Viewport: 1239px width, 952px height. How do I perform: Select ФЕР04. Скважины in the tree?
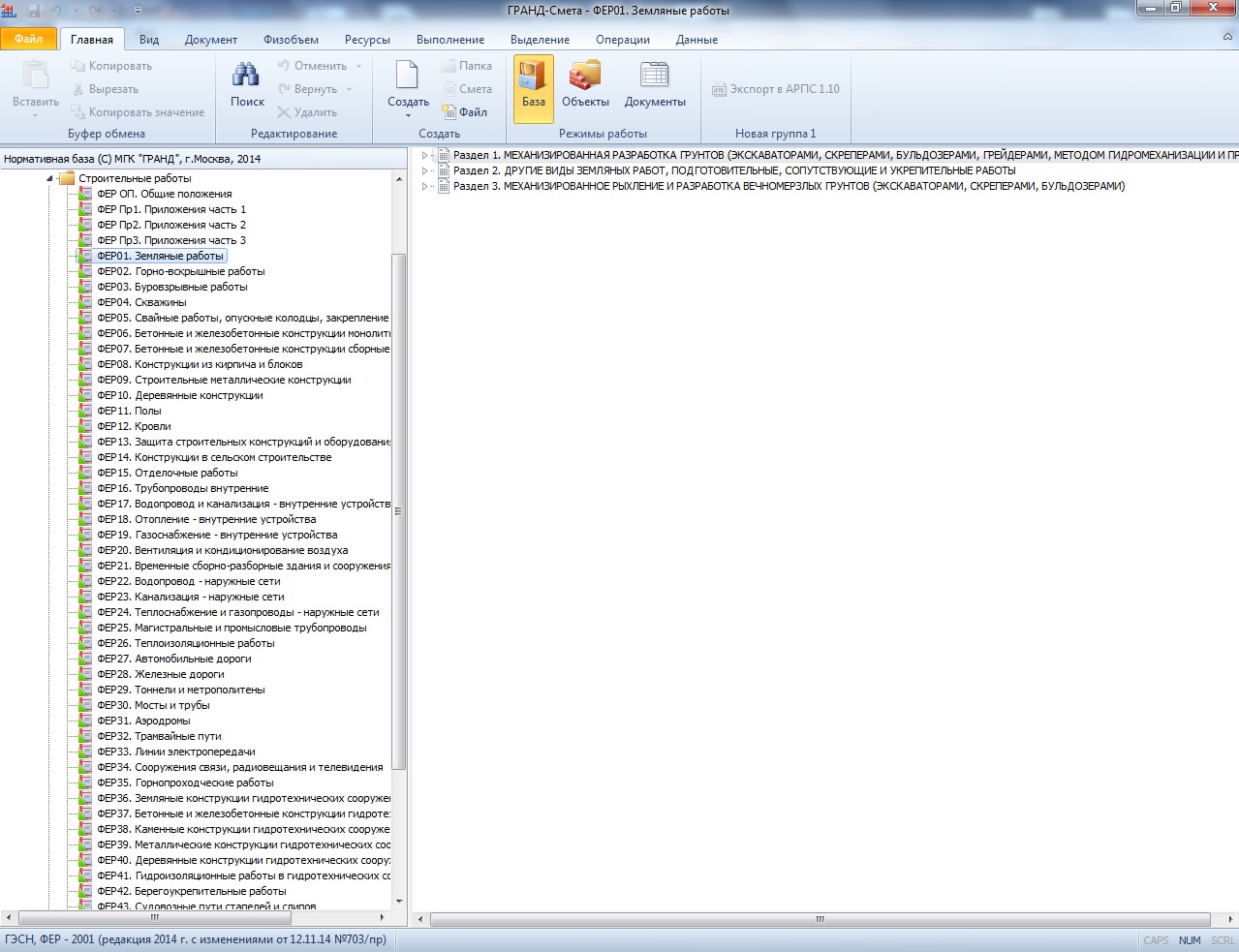tap(141, 302)
